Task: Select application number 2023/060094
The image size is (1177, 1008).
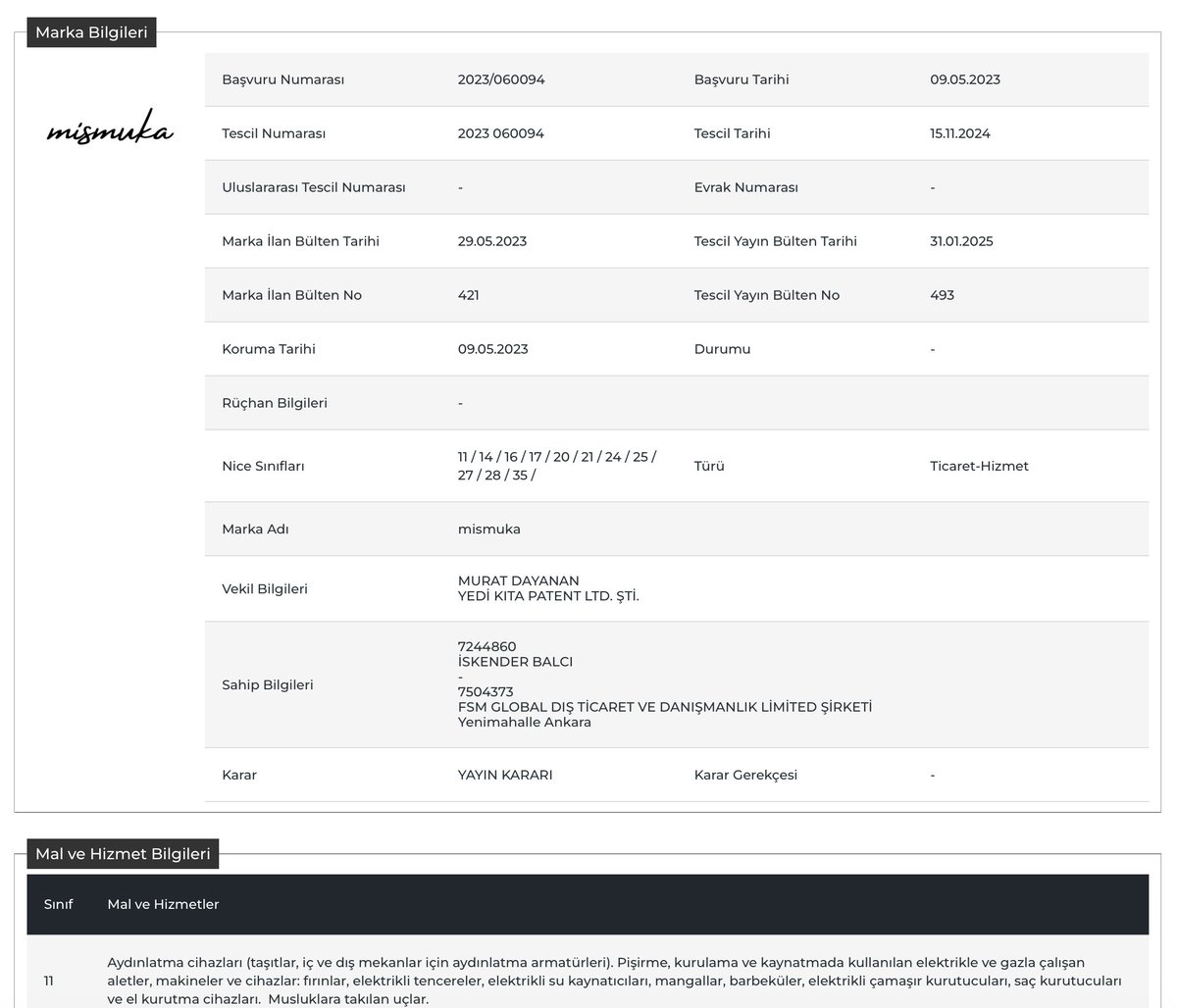Action: pyautogui.click(x=501, y=79)
